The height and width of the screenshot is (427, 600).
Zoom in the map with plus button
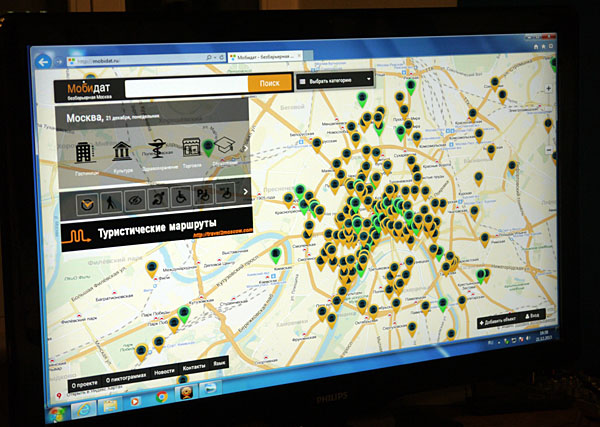(x=548, y=88)
